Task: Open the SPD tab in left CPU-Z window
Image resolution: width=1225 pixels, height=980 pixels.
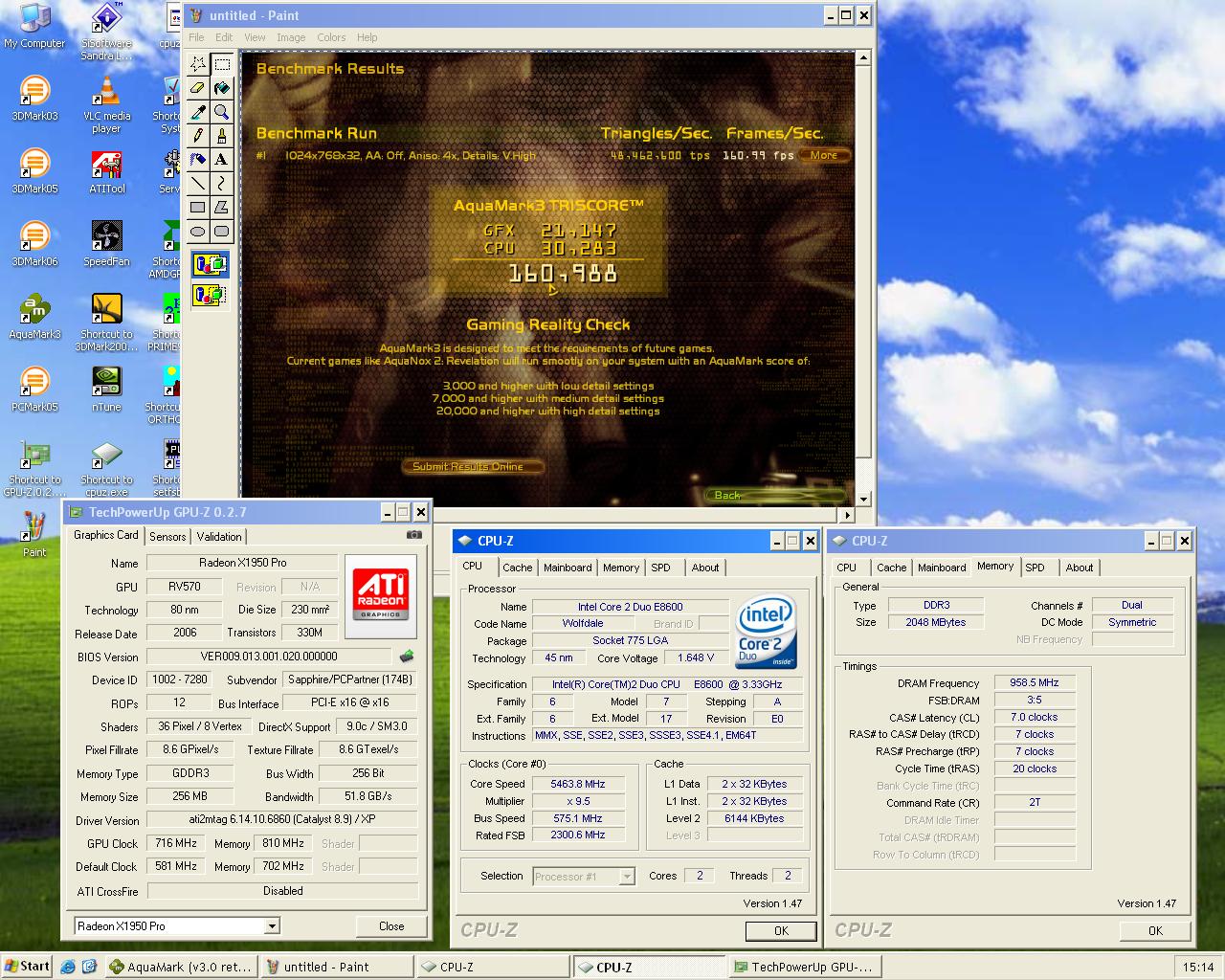Action: [660, 568]
